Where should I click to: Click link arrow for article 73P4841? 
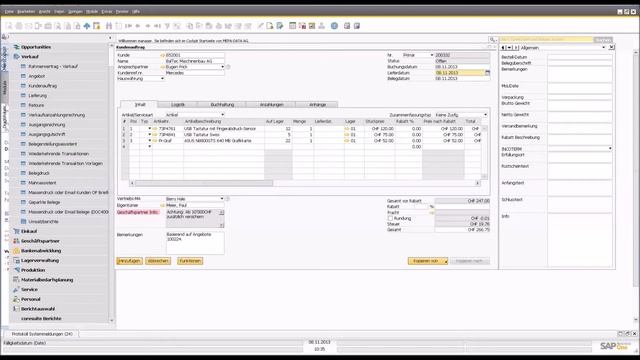coord(155,135)
